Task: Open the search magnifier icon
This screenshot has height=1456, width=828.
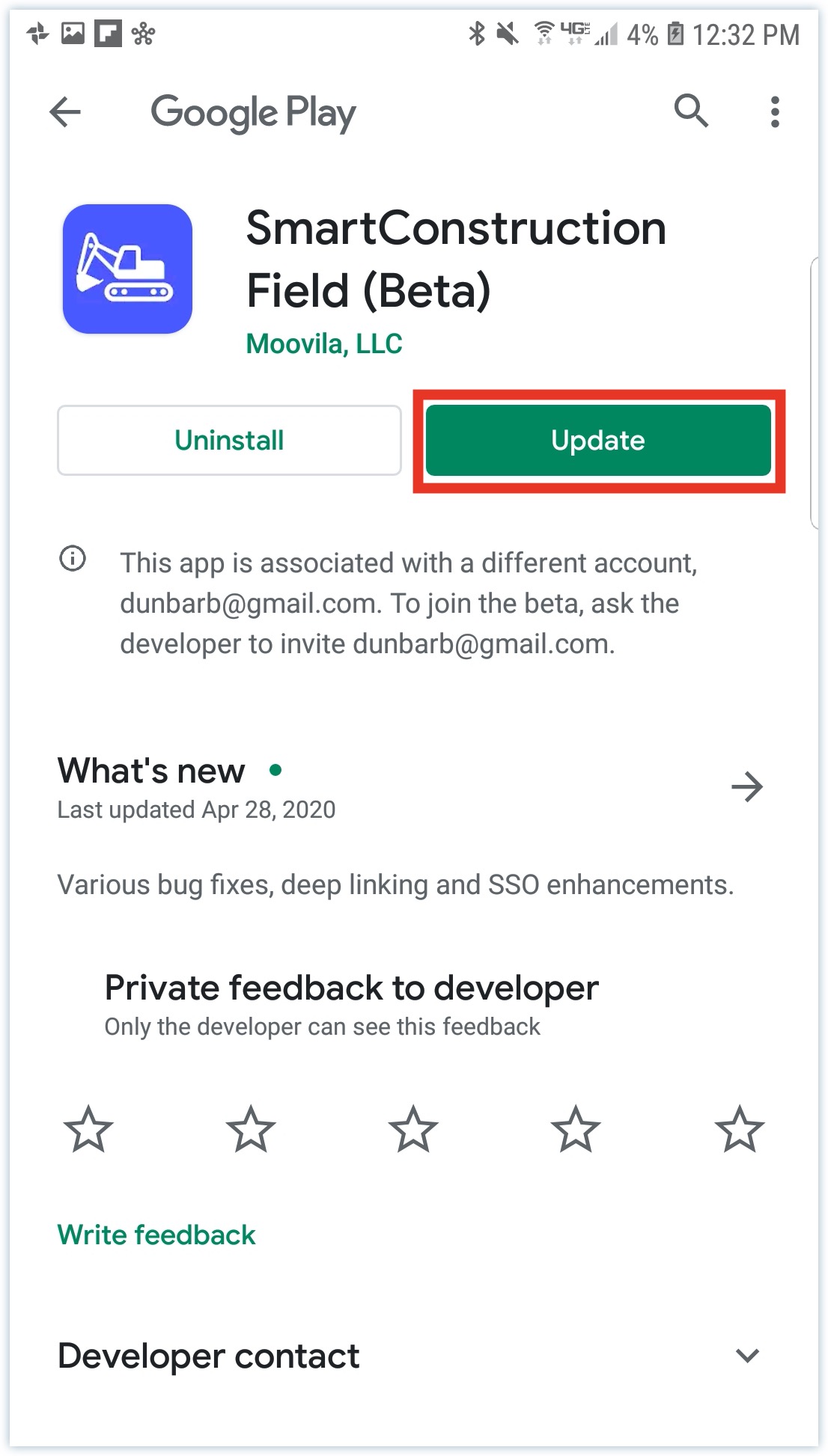Action: point(691,111)
